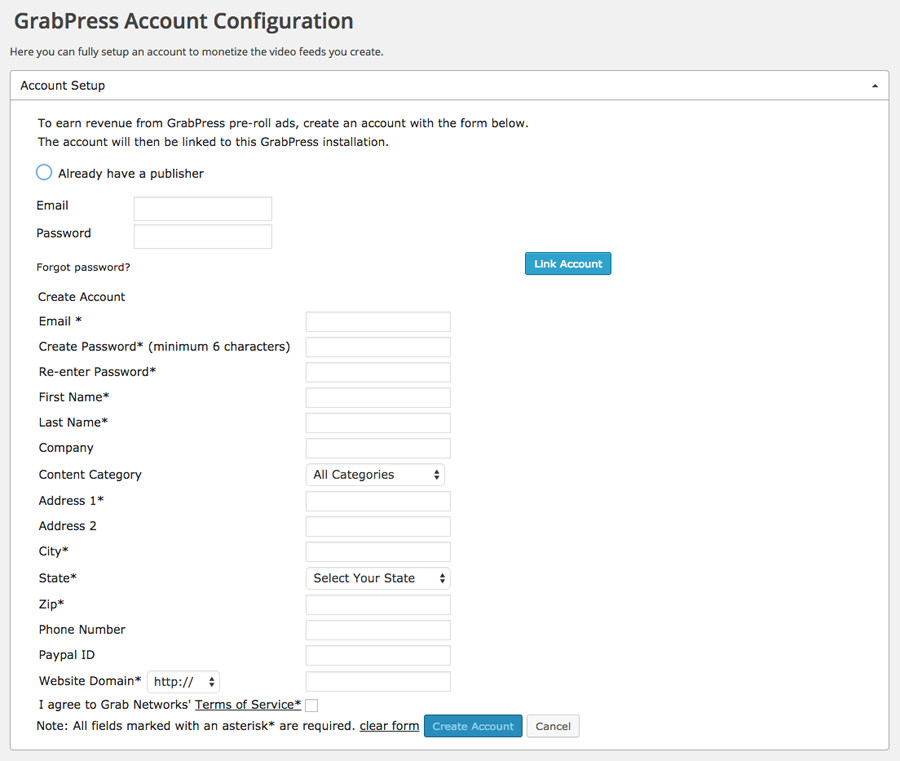
Task: Click the Company input field
Action: (378, 448)
